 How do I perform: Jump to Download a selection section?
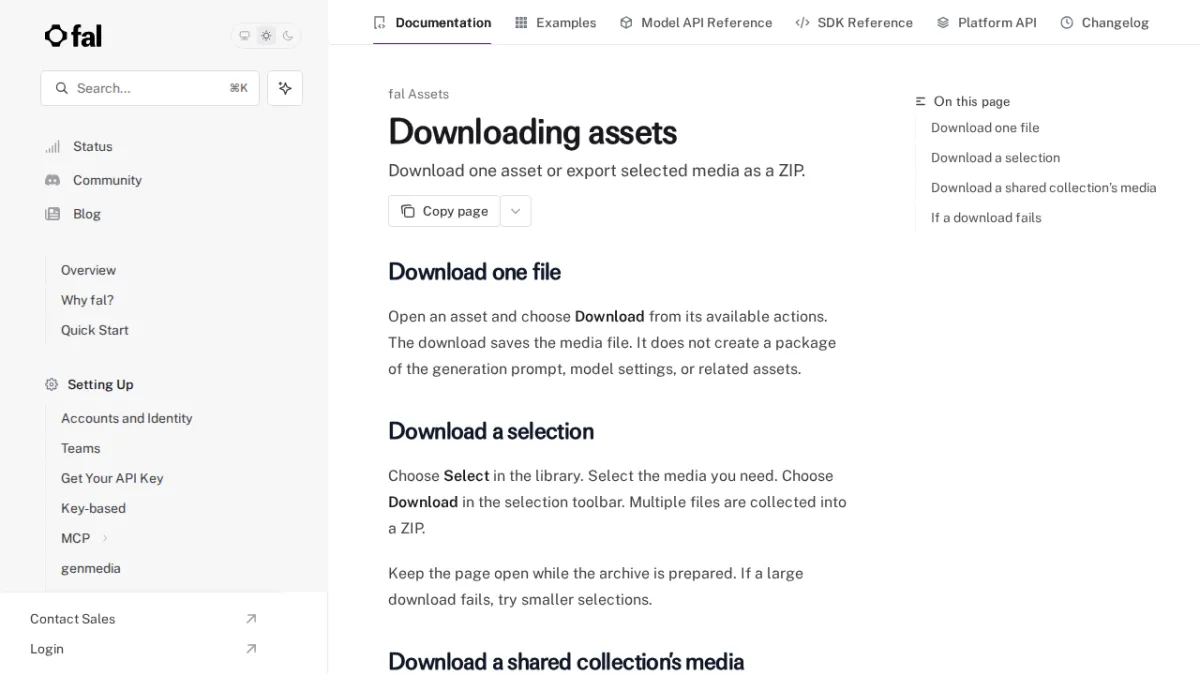click(995, 158)
